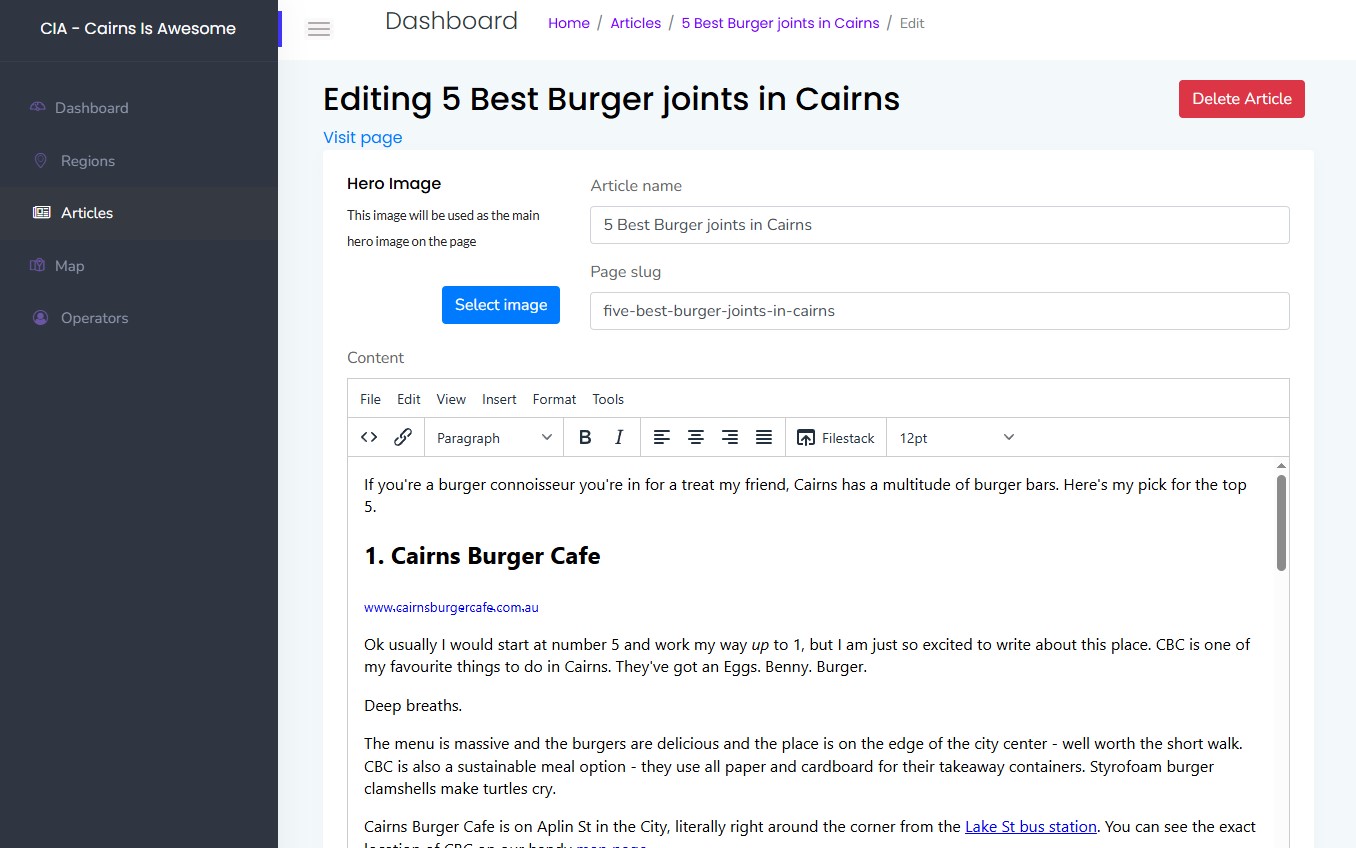Viewport: 1356px width, 848px height.
Task: Open Filestack upload tool
Action: pos(835,438)
